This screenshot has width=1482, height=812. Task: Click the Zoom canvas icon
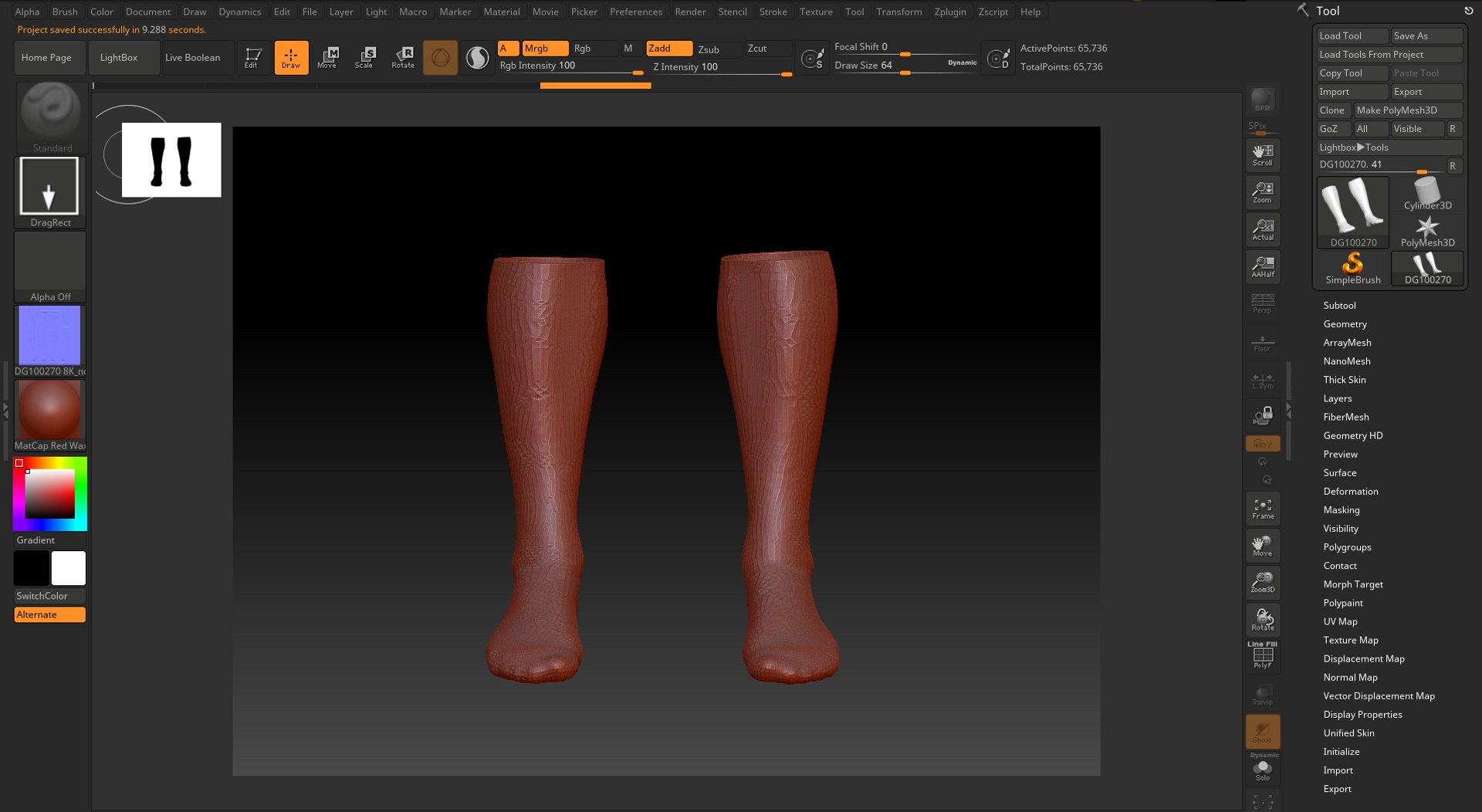1263,192
